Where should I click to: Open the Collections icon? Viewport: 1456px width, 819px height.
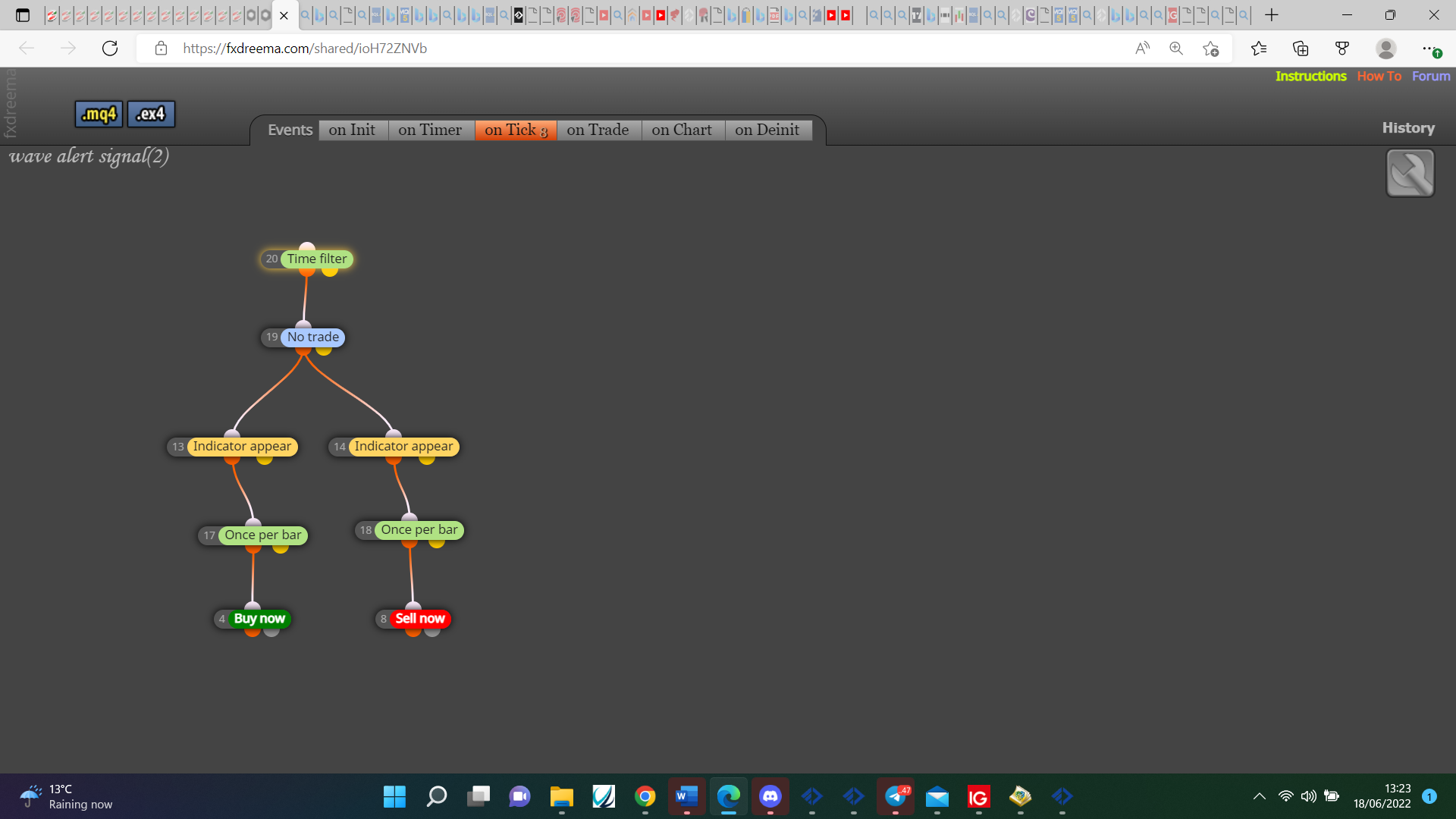1301,49
